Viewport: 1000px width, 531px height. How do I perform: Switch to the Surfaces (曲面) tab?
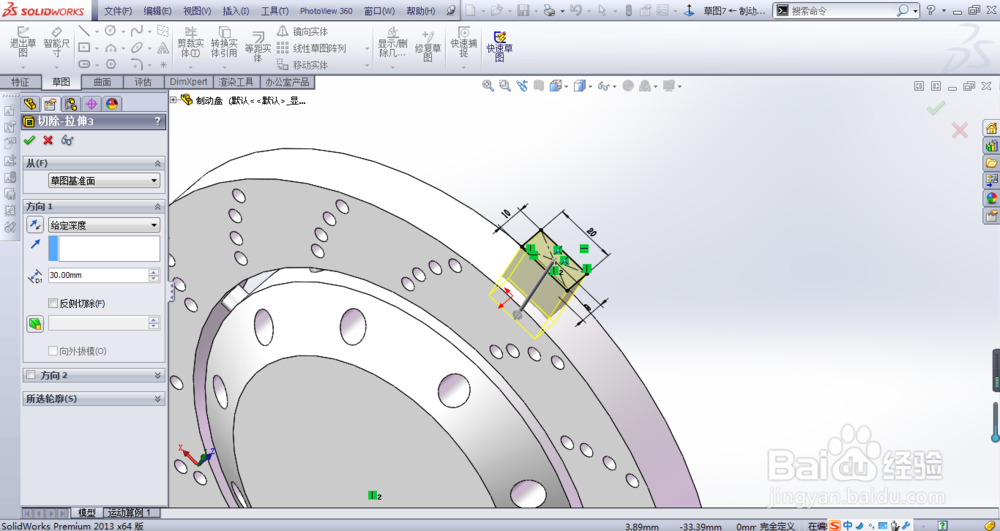click(x=102, y=82)
